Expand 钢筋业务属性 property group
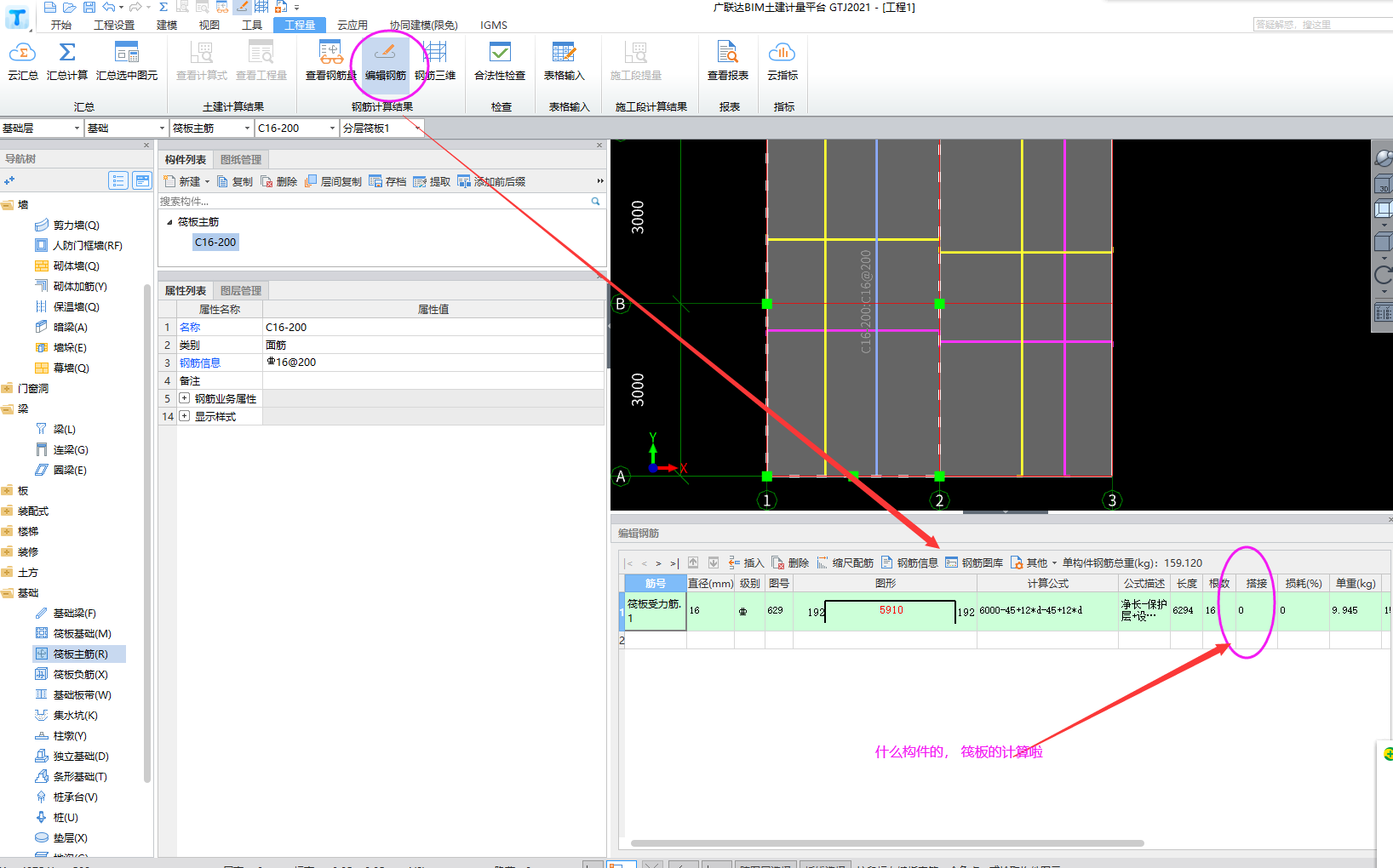Screen dimensions: 1393x868 pos(184,398)
